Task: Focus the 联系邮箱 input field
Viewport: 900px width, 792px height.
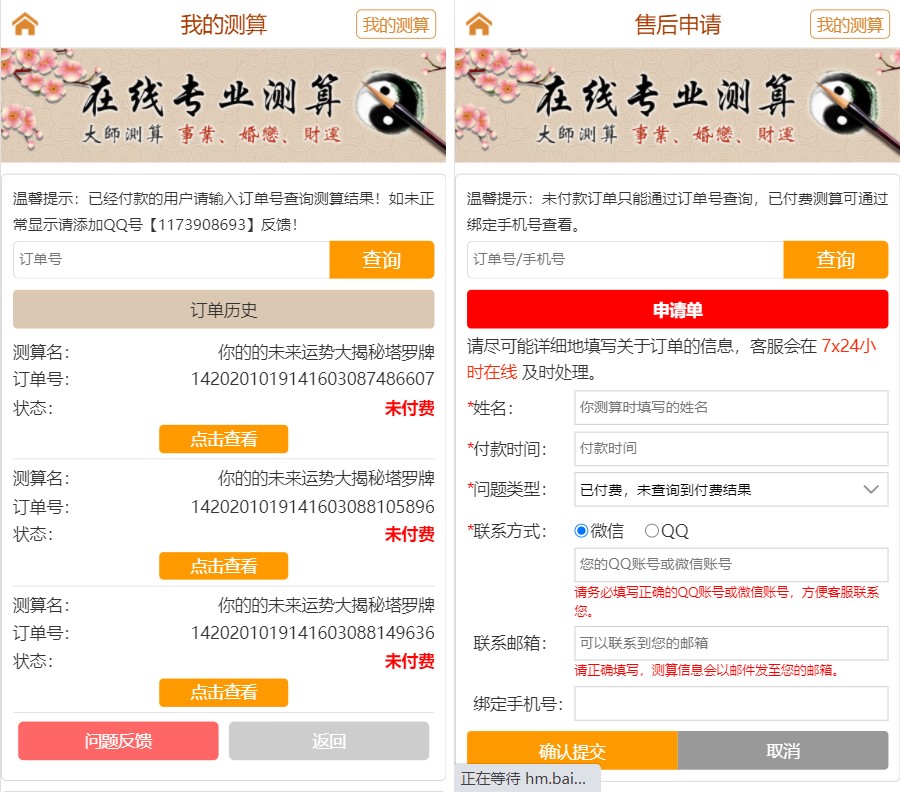Action: 731,643
